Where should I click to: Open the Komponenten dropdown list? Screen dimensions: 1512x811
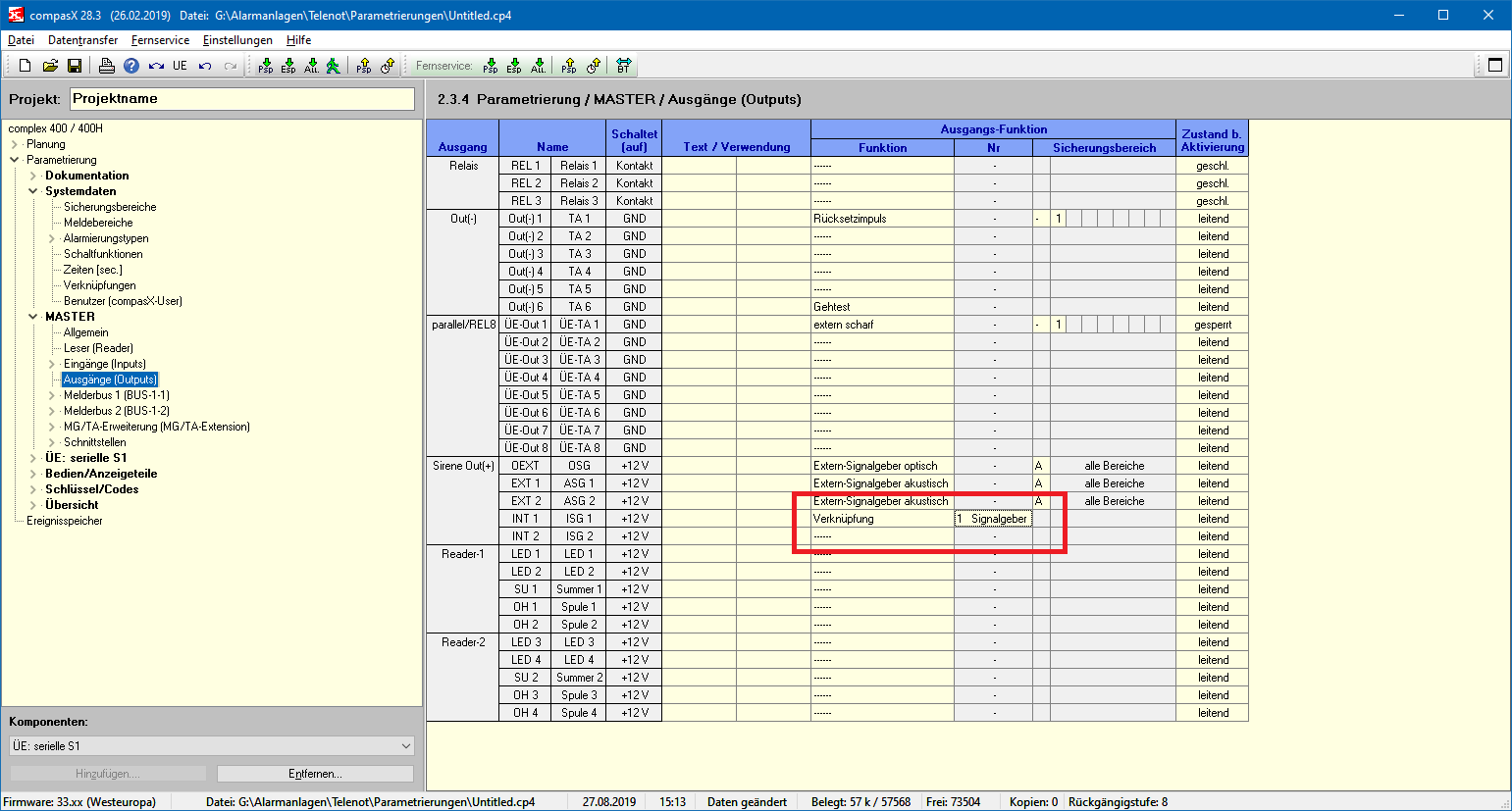[406, 746]
